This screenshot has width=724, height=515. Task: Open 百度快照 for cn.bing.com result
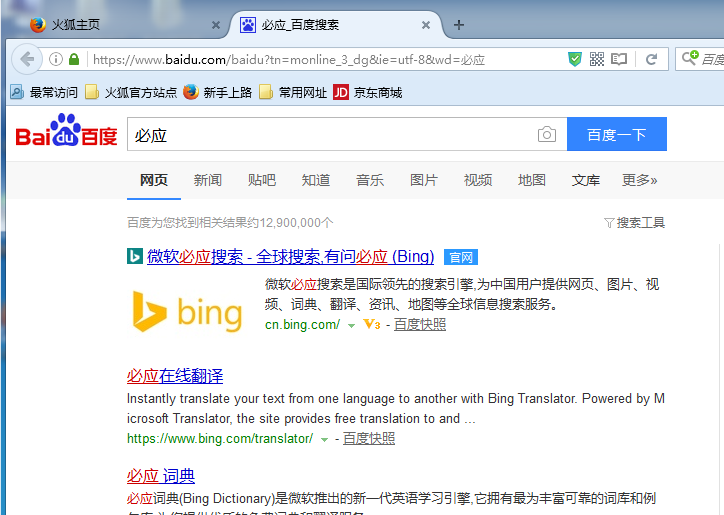[x=420, y=325]
